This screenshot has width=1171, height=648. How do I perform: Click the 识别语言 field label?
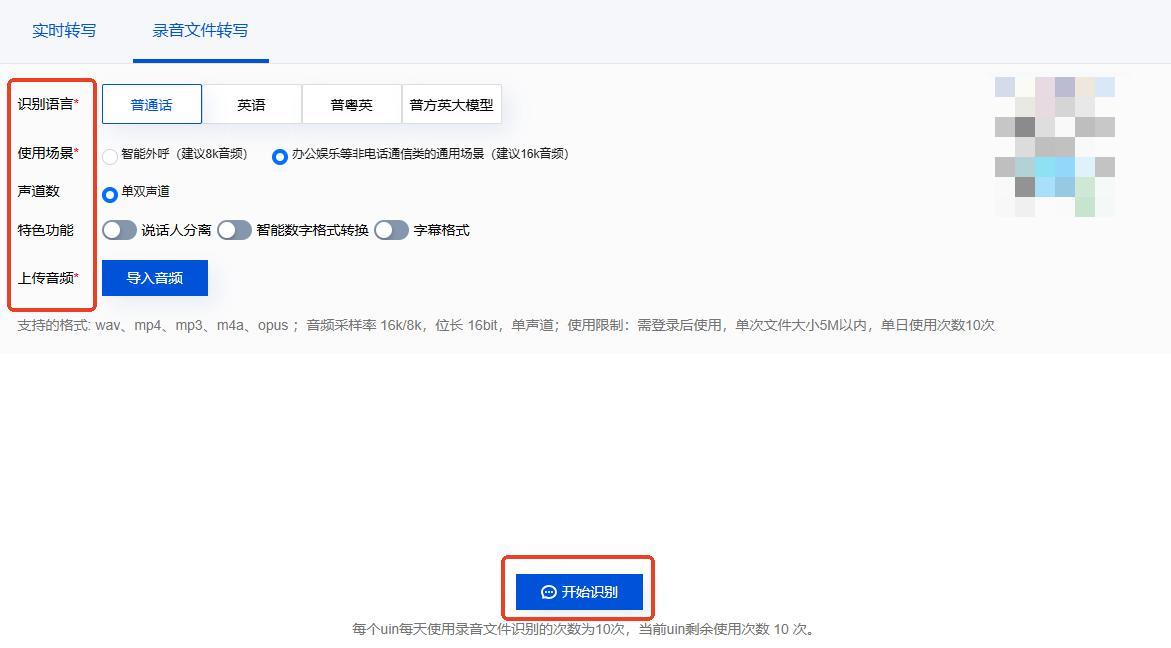coord(45,104)
